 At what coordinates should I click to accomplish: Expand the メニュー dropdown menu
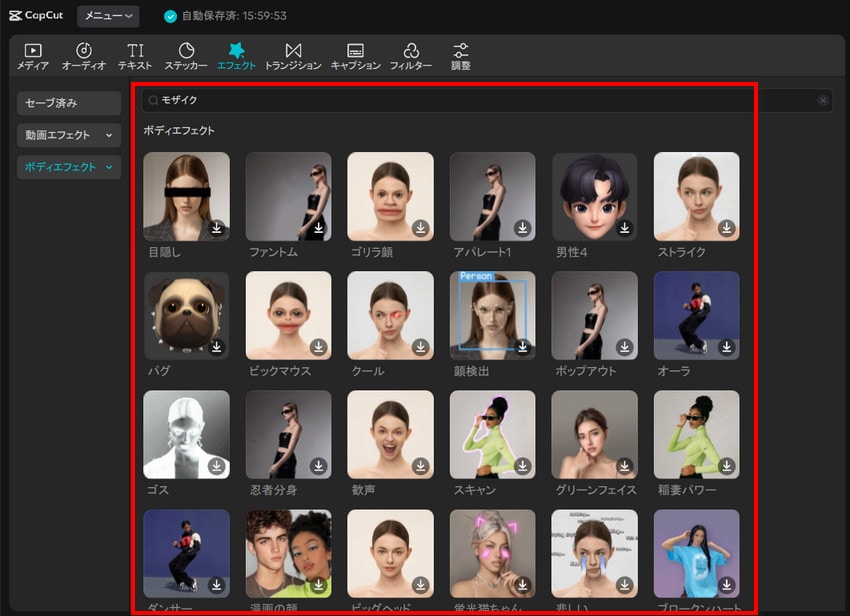point(108,16)
